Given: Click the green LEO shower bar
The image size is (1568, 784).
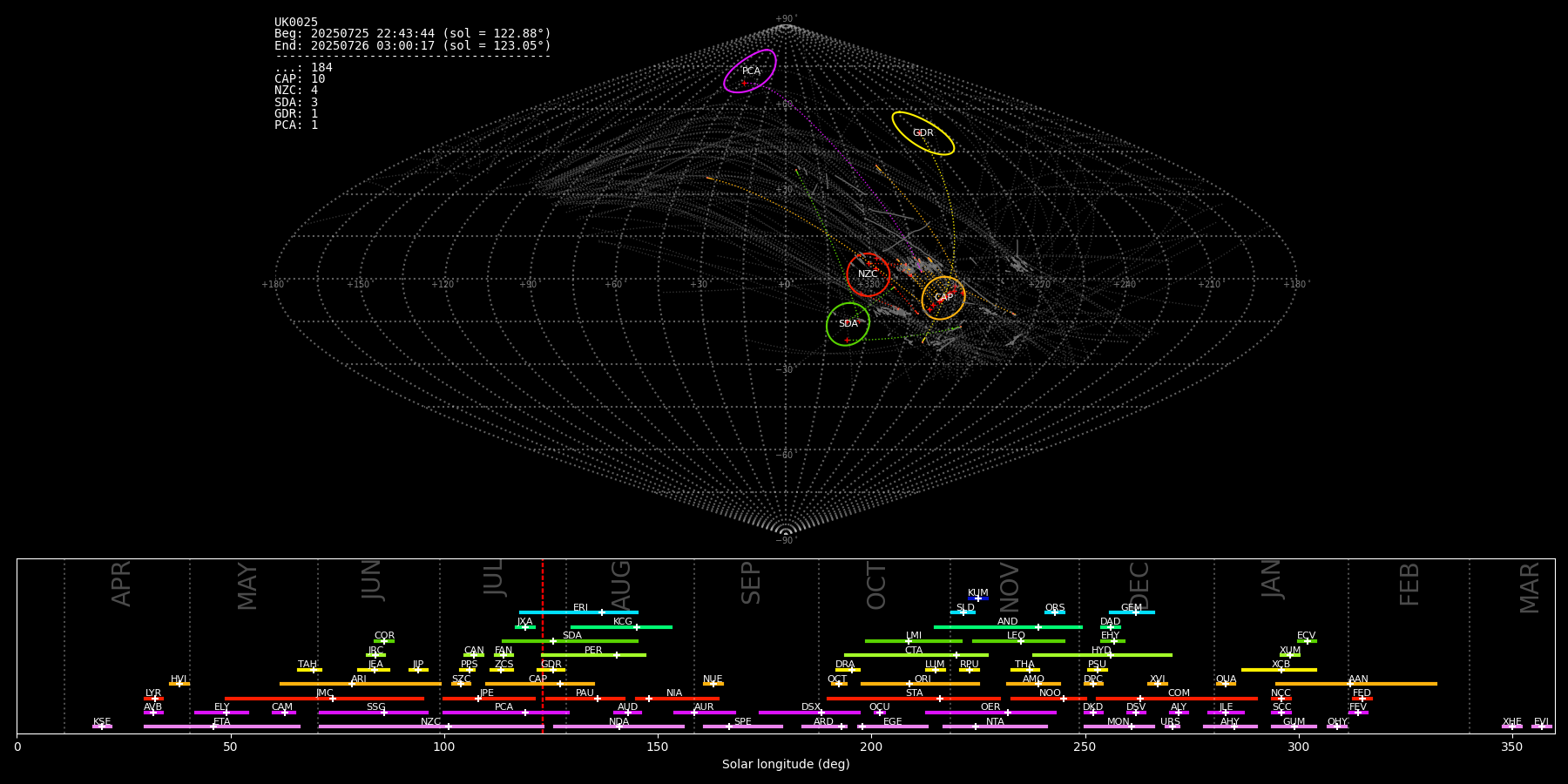Looking at the screenshot, I should pos(1018,641).
